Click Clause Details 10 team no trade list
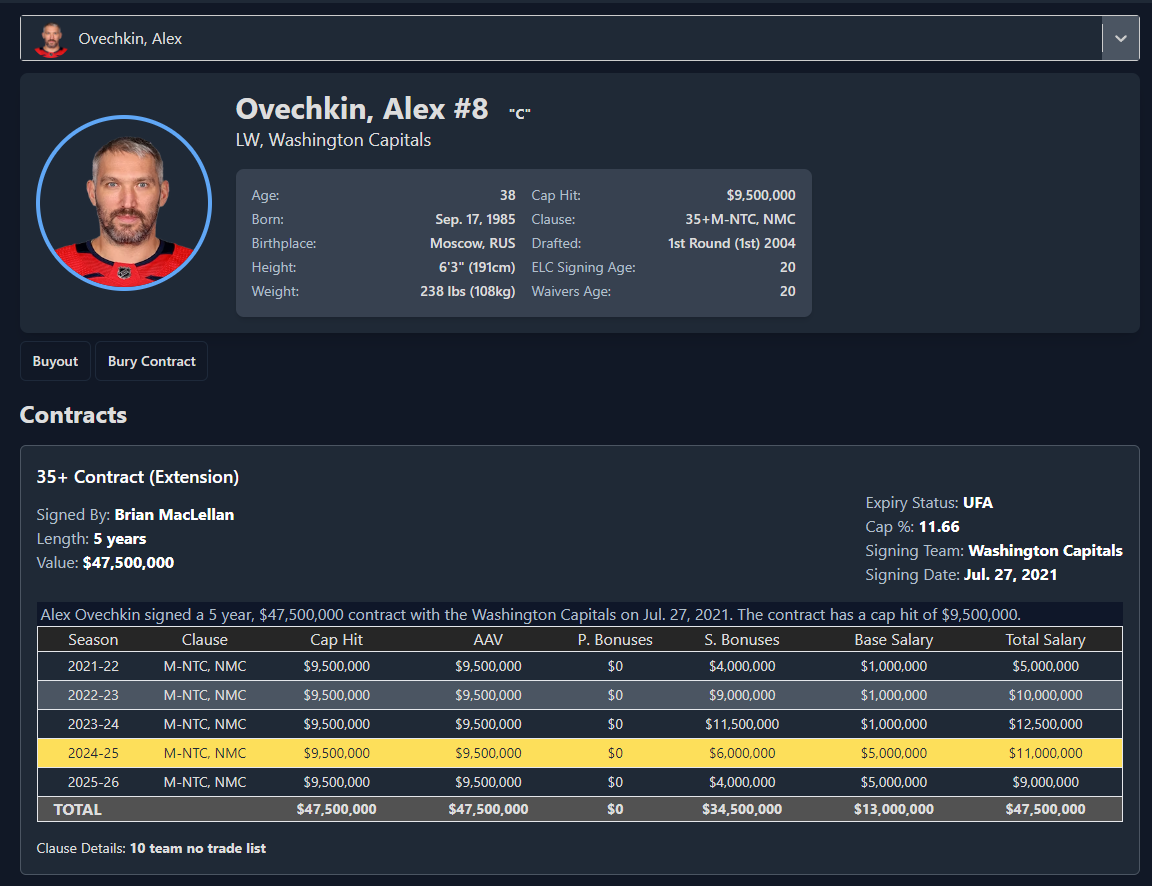 click(x=198, y=849)
